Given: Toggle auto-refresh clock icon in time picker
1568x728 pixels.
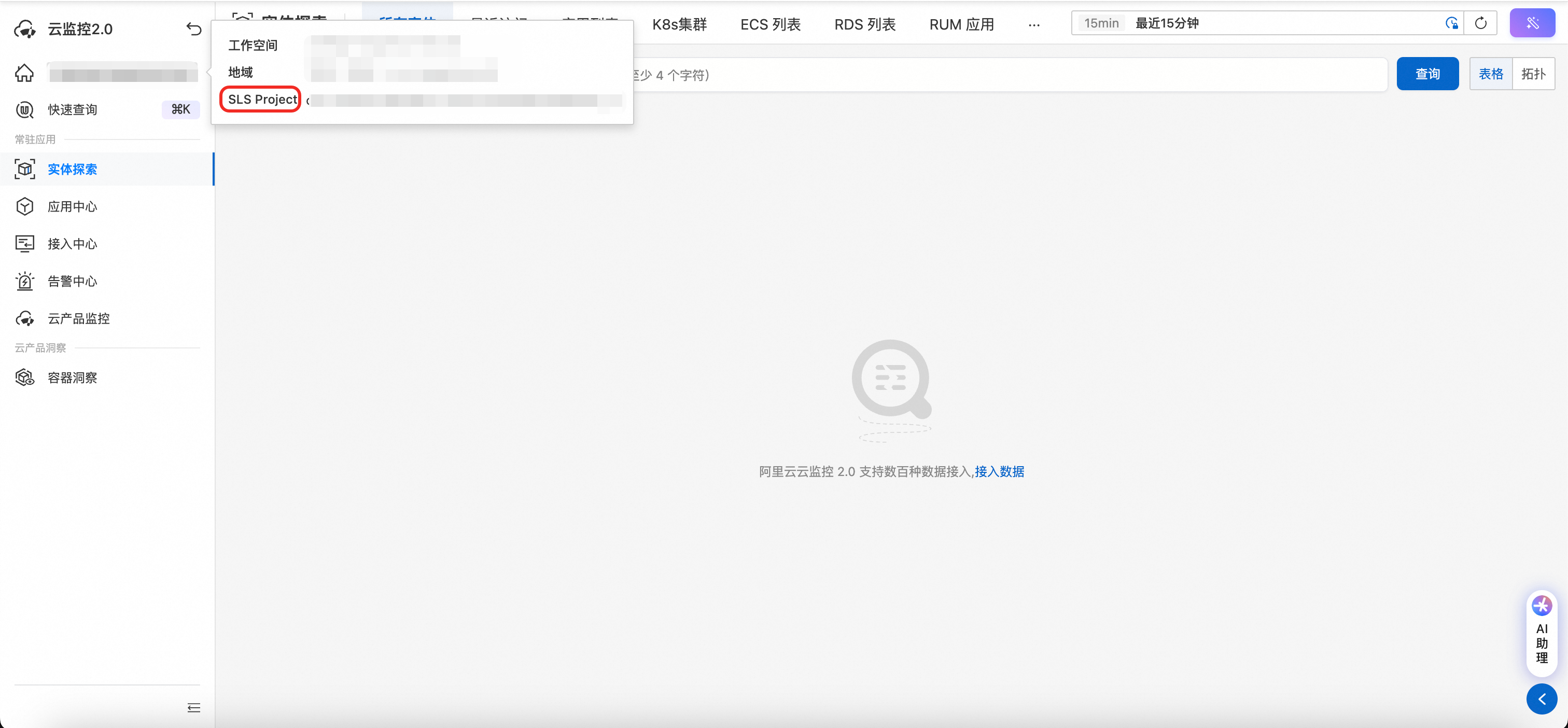Looking at the screenshot, I should (1451, 23).
